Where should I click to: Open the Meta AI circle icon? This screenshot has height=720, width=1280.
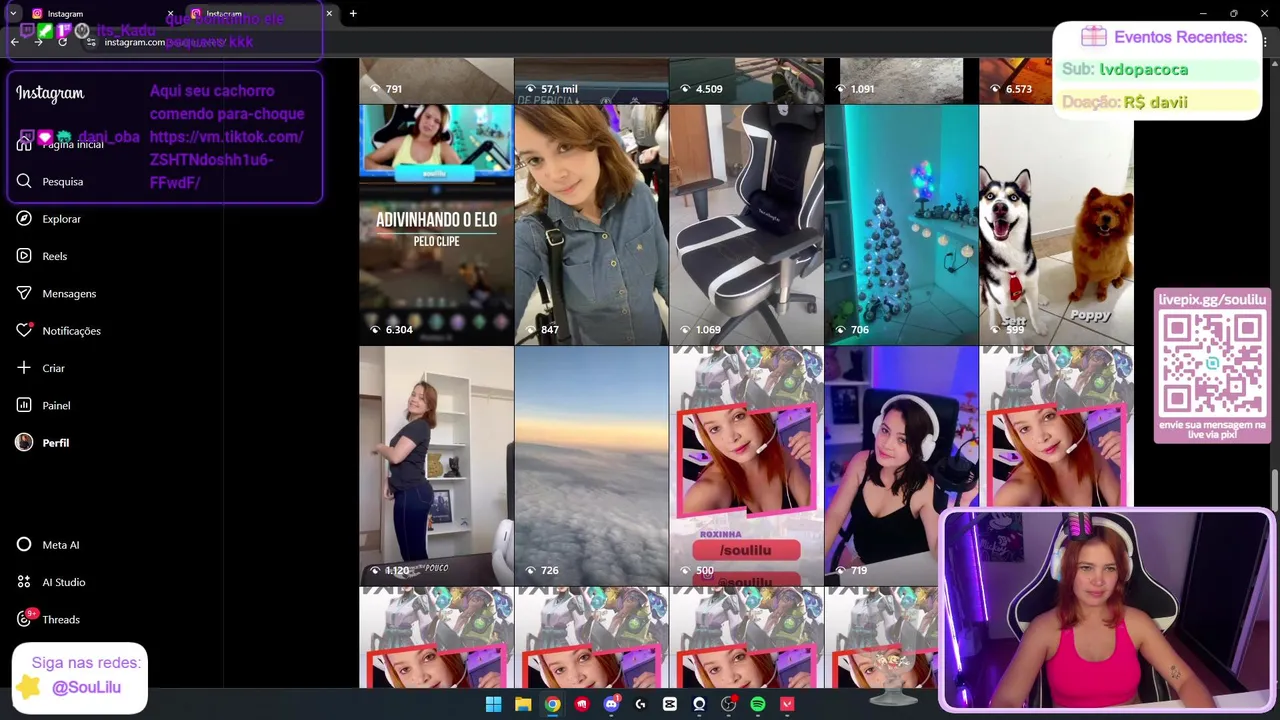[24, 545]
